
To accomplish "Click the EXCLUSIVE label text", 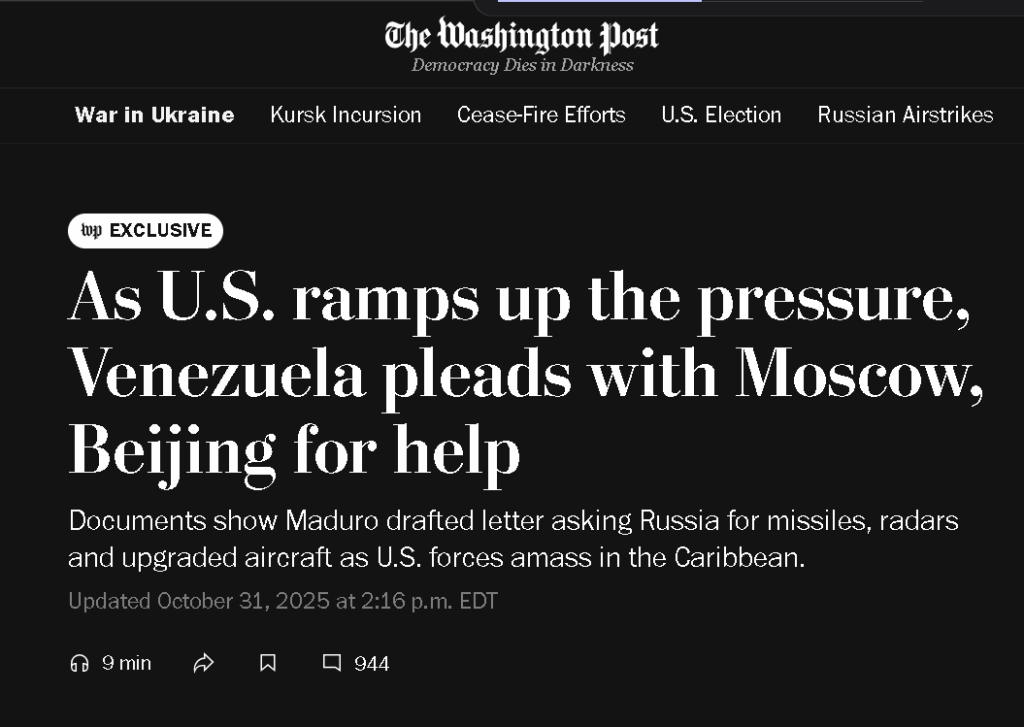I will [160, 231].
